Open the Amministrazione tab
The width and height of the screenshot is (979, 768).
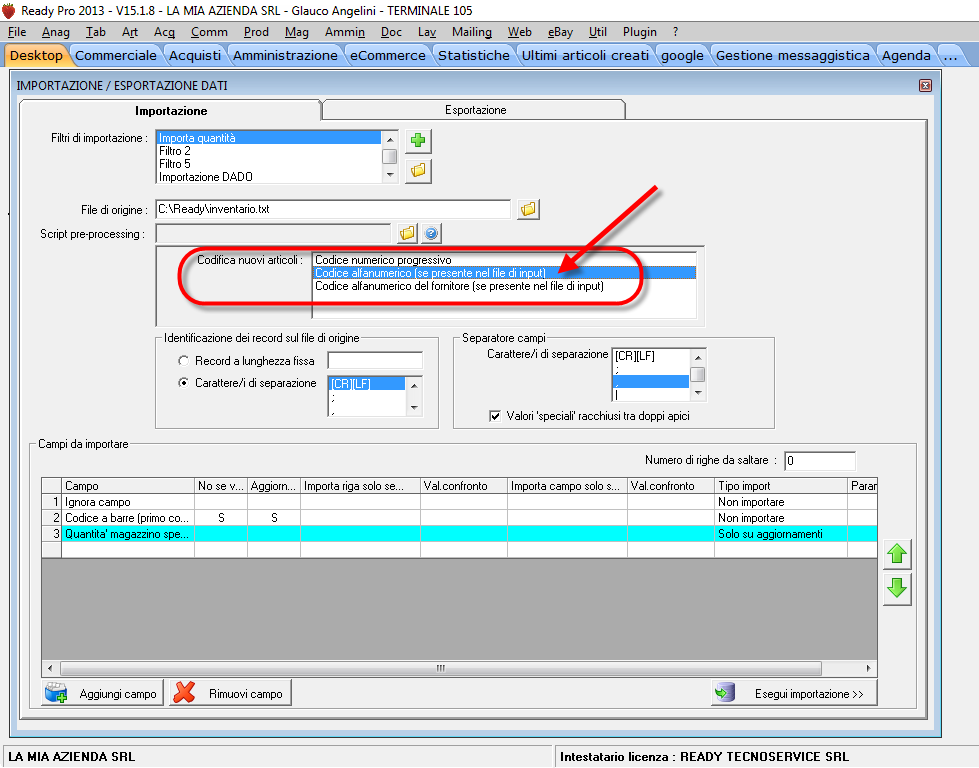tap(285, 56)
